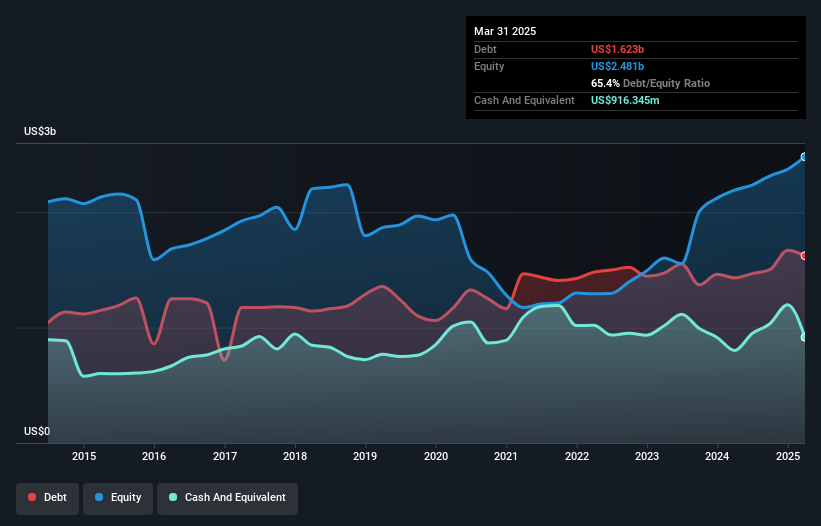This screenshot has width=821, height=526.
Task: Select the 2019 axis label
Action: tap(365, 456)
